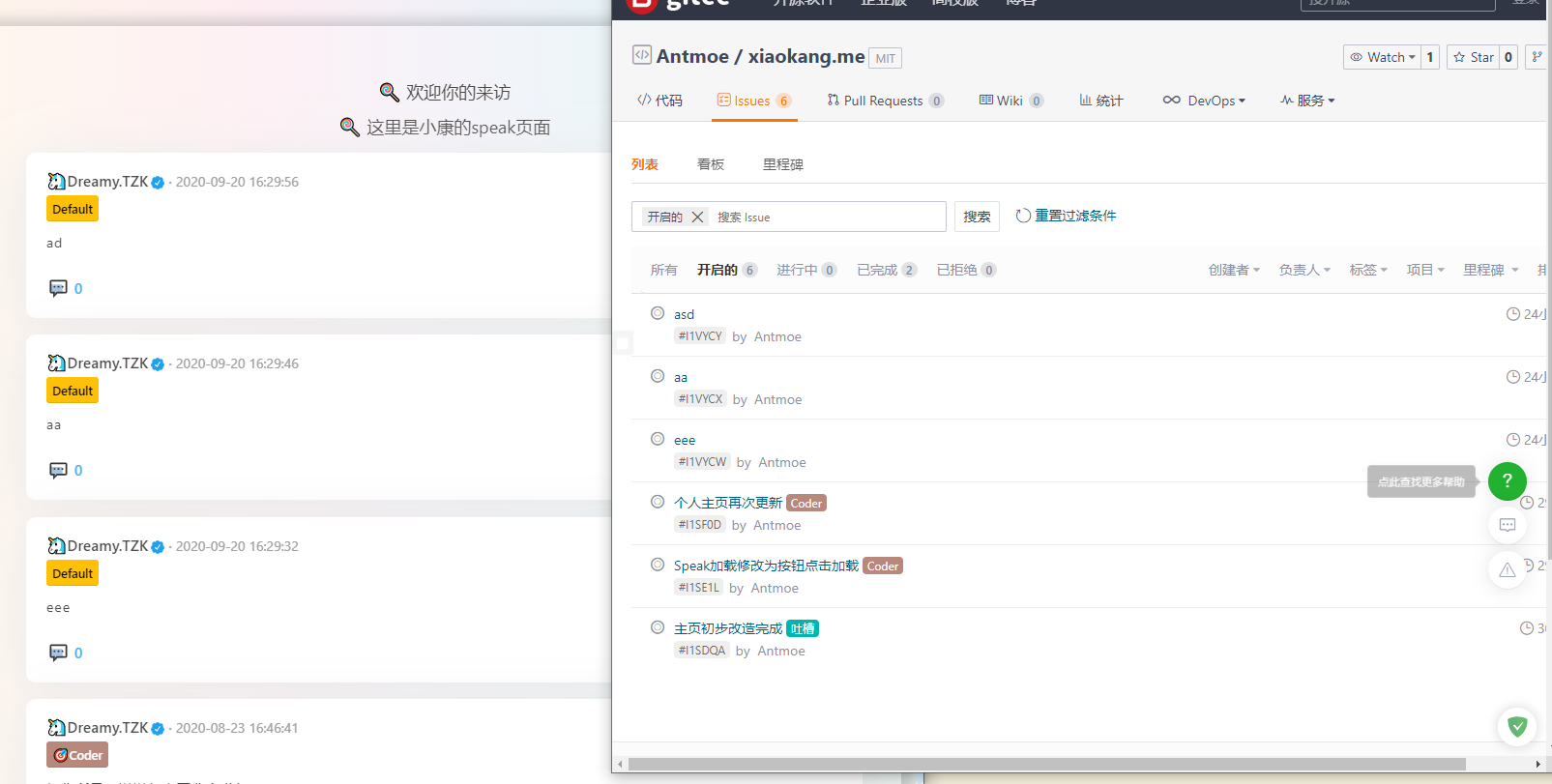Click Default label on 16:29:56 post
Image resolution: width=1552 pixels, height=784 pixels.
click(73, 209)
